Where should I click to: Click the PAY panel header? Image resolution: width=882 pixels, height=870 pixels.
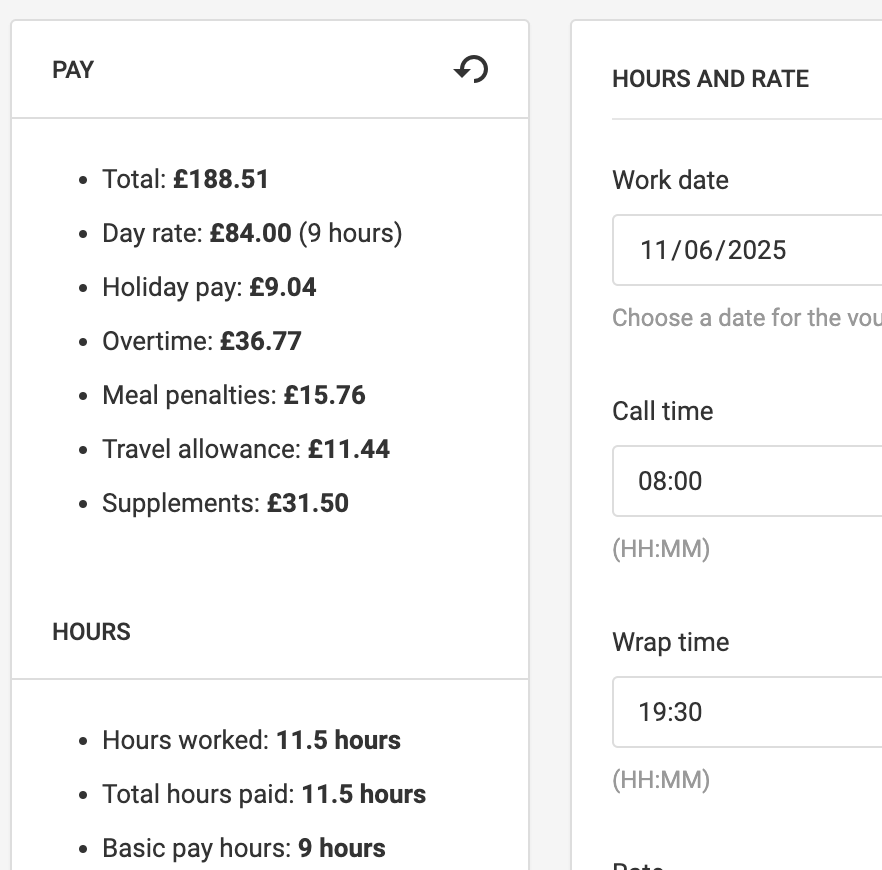(x=73, y=70)
